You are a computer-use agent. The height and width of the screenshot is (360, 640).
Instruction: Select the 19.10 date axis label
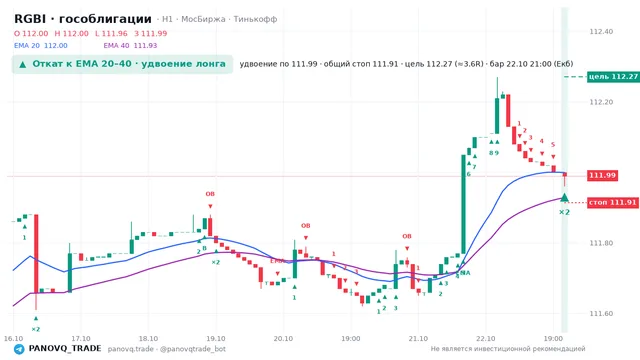[216, 339]
